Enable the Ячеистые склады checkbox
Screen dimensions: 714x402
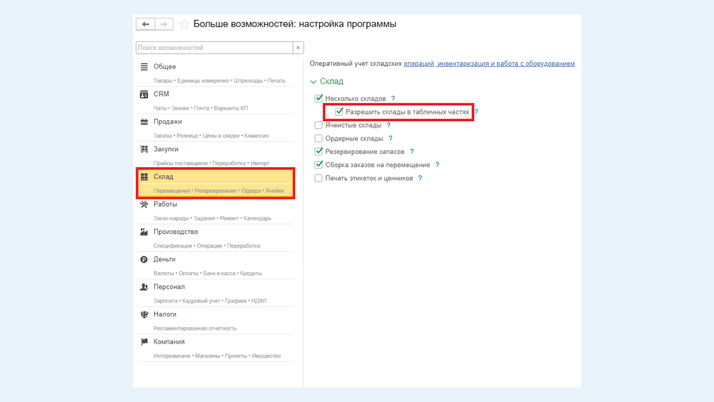pos(319,125)
